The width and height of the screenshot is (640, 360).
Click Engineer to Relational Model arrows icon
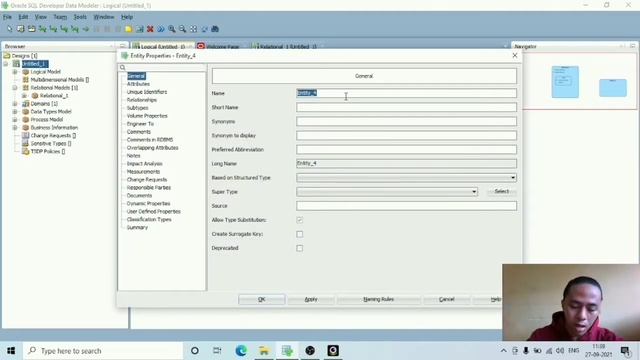tap(161, 29)
